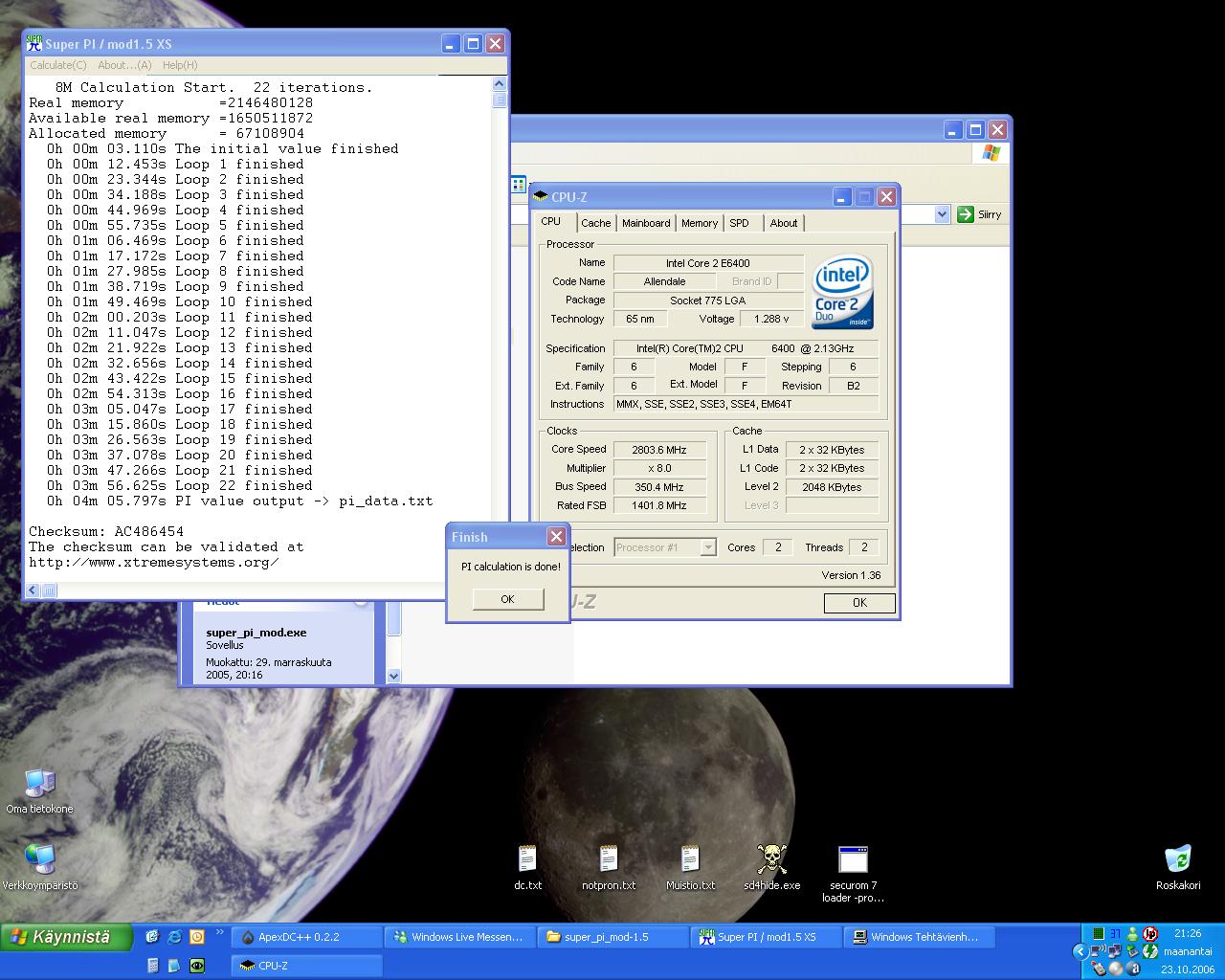Click super_pi_mod.exe file details entry
The image size is (1225, 980).
click(256, 633)
